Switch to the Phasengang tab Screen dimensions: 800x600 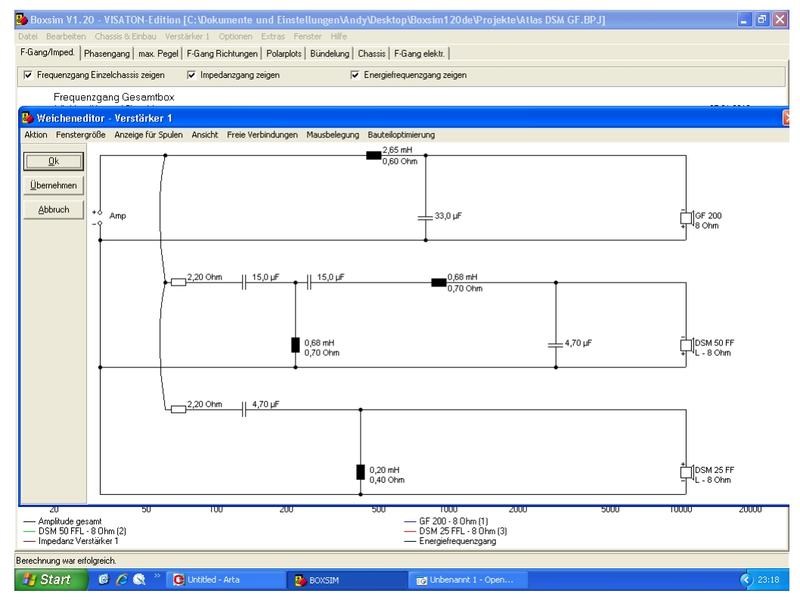point(108,53)
